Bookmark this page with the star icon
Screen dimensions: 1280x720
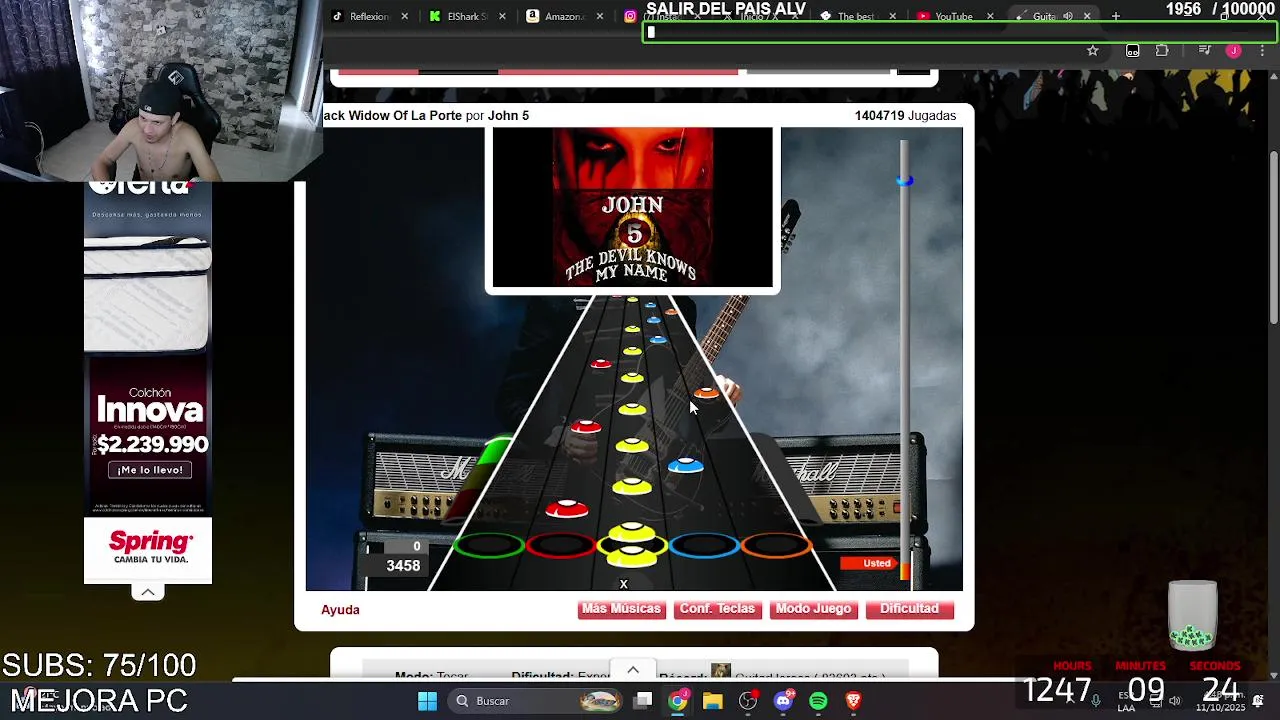(1093, 51)
